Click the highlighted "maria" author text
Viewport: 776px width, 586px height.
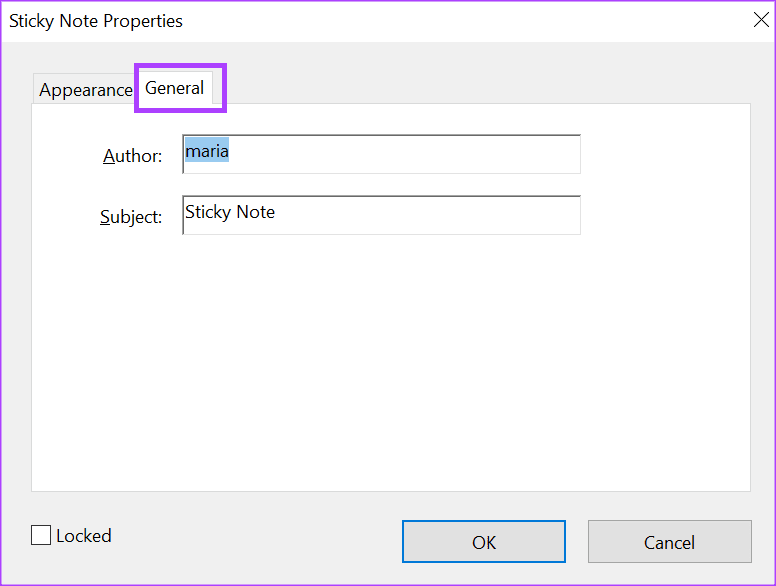pyautogui.click(x=207, y=151)
